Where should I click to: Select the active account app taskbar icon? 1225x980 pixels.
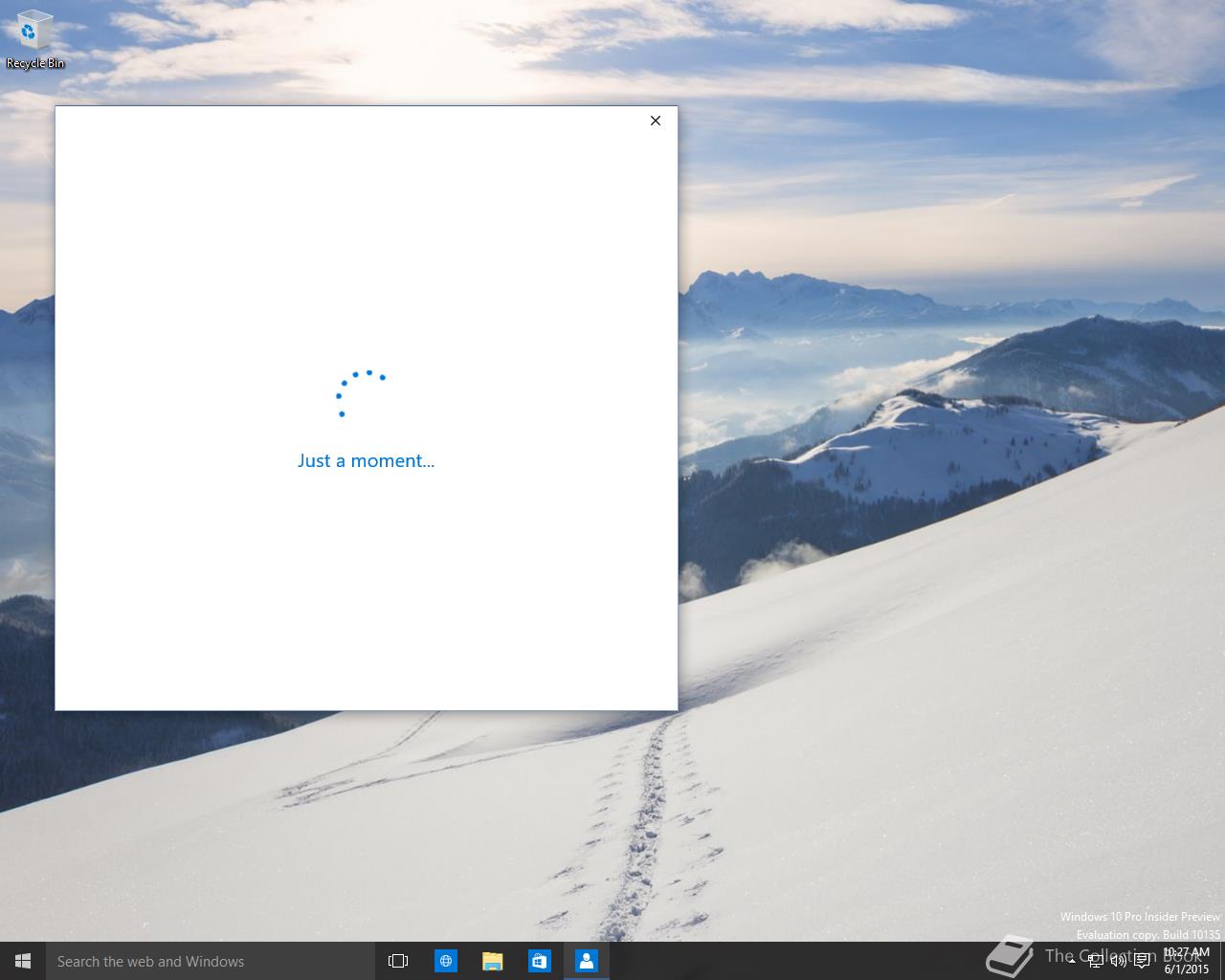coord(586,961)
